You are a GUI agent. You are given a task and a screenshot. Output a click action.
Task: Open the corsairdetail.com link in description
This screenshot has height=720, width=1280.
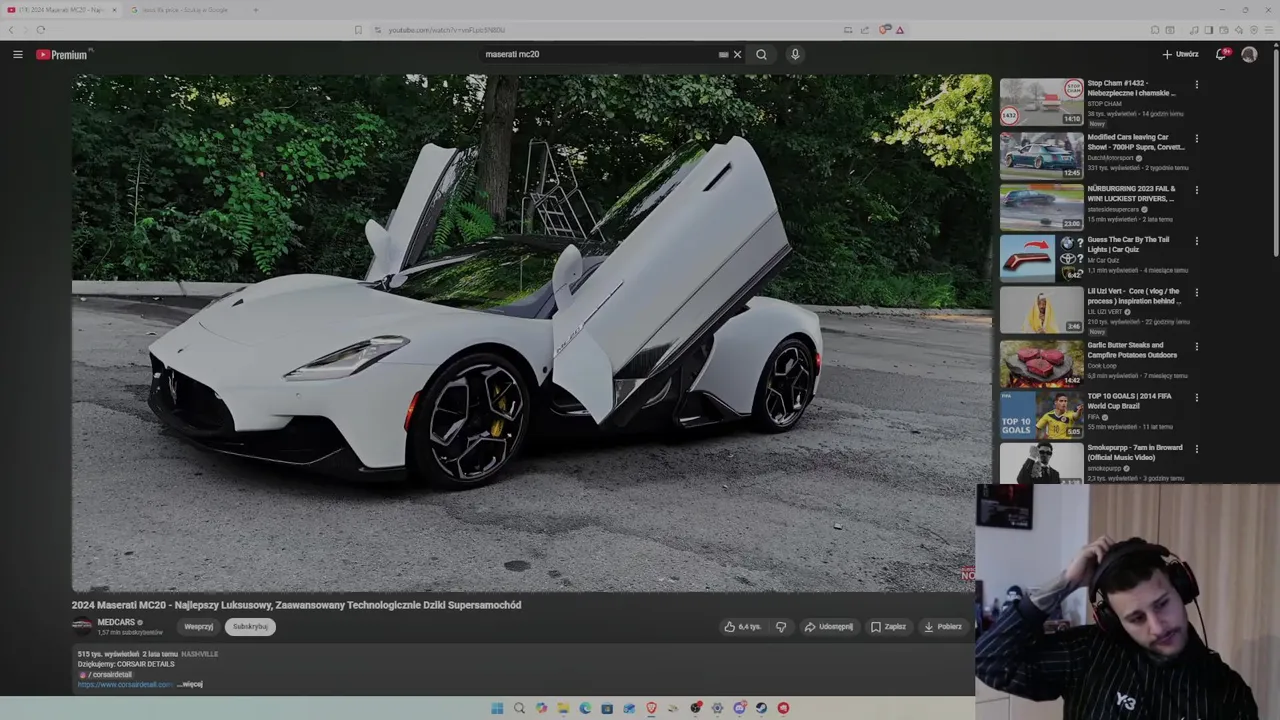pos(125,685)
